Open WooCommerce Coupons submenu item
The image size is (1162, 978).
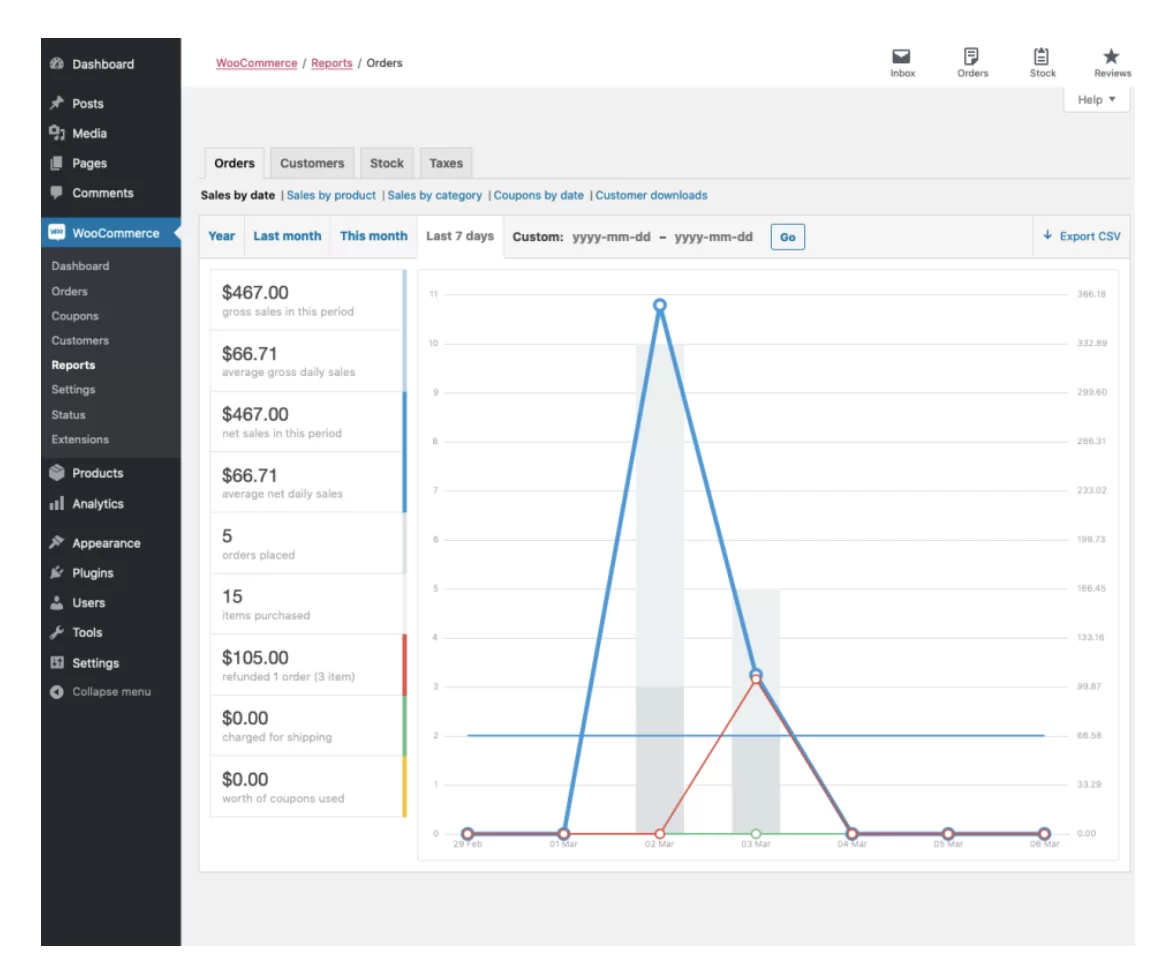[x=75, y=316]
